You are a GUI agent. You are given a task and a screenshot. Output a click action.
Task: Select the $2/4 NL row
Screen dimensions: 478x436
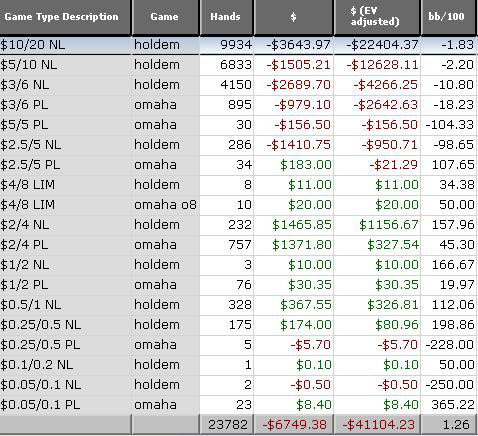pos(238,225)
